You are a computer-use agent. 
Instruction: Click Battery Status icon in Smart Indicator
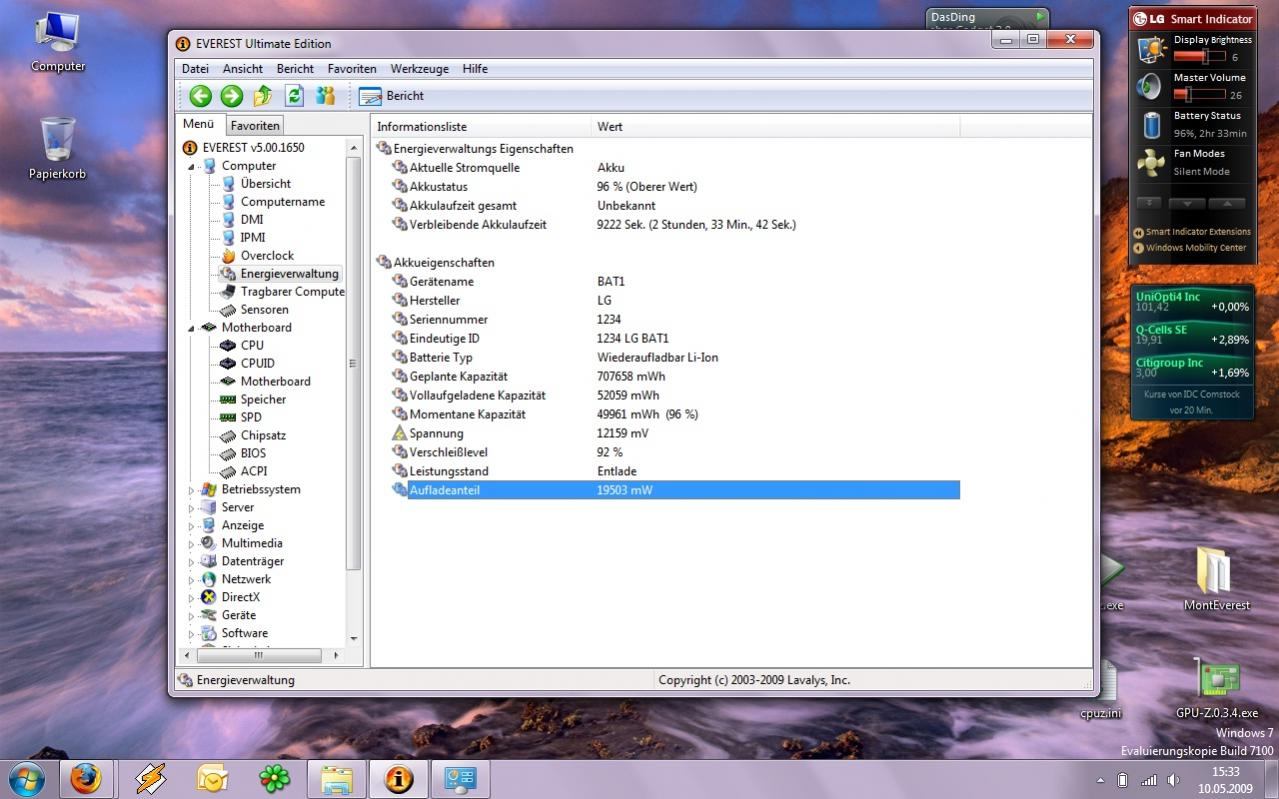pos(1152,125)
